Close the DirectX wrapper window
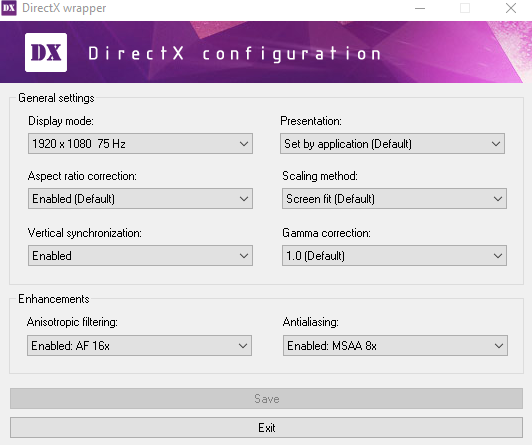Screen dimensions: 532x445 (x=511, y=8)
